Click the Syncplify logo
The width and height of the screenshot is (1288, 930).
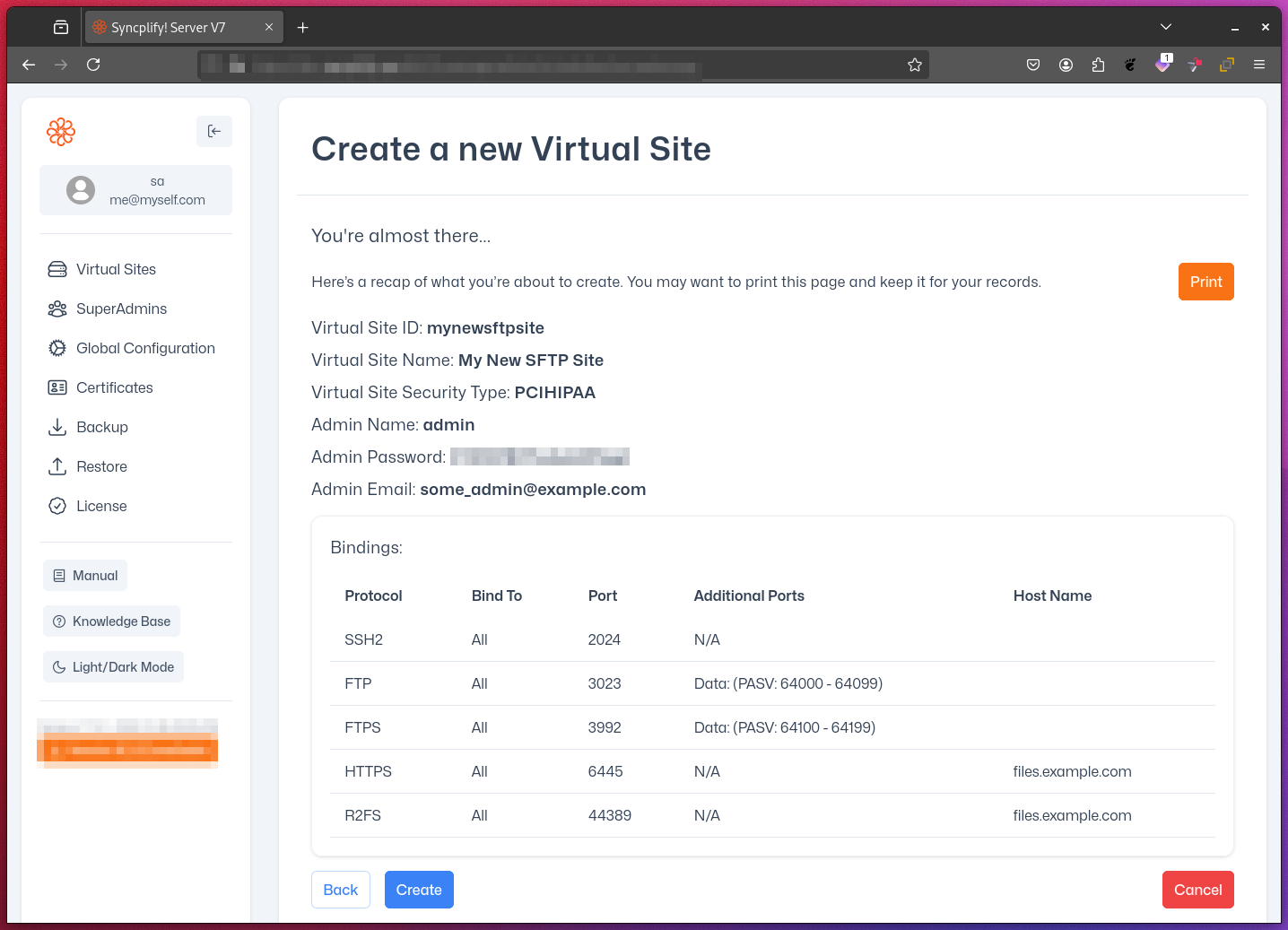click(x=60, y=132)
